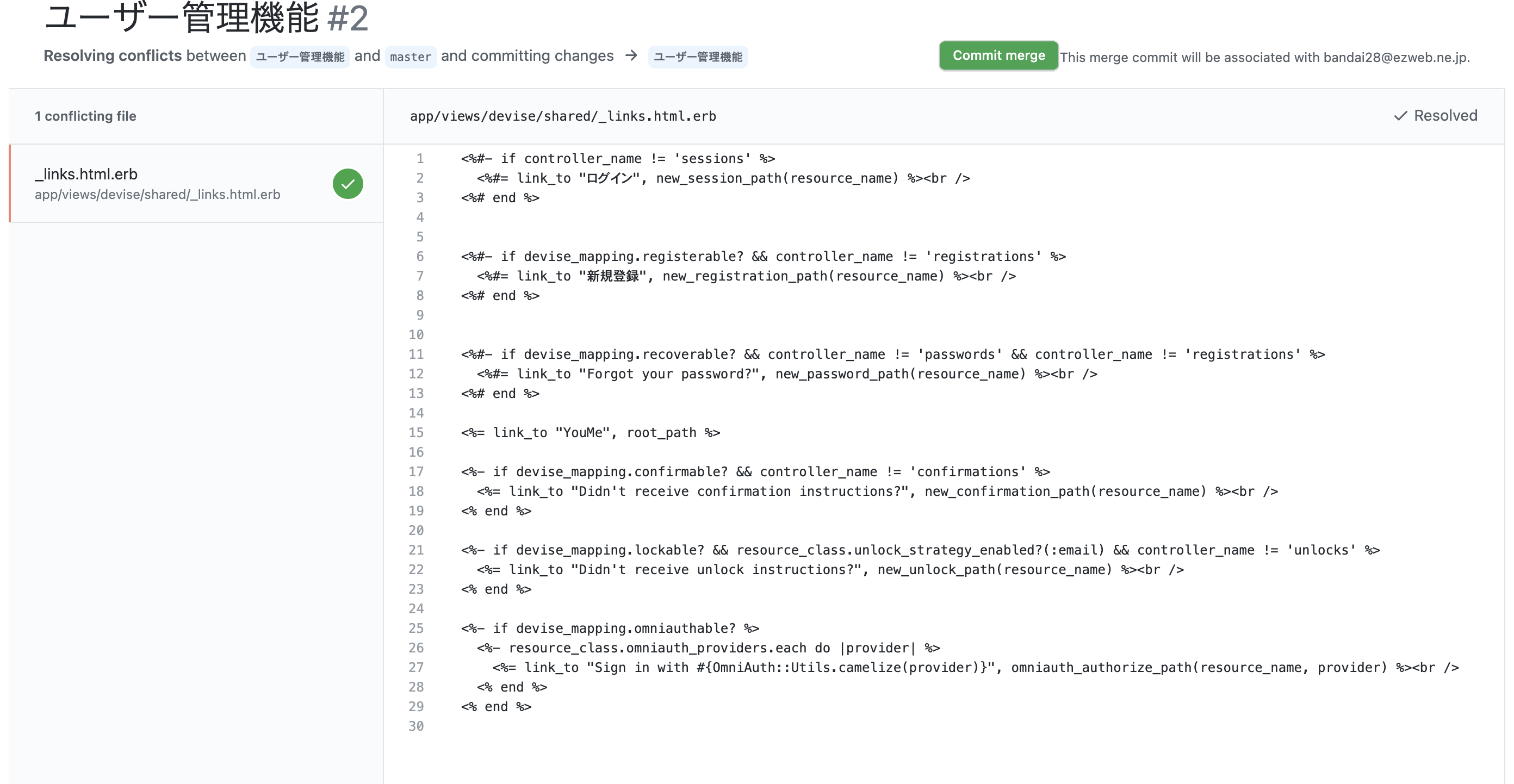Place cursor on the YouMe link_to line

[x=590, y=433]
